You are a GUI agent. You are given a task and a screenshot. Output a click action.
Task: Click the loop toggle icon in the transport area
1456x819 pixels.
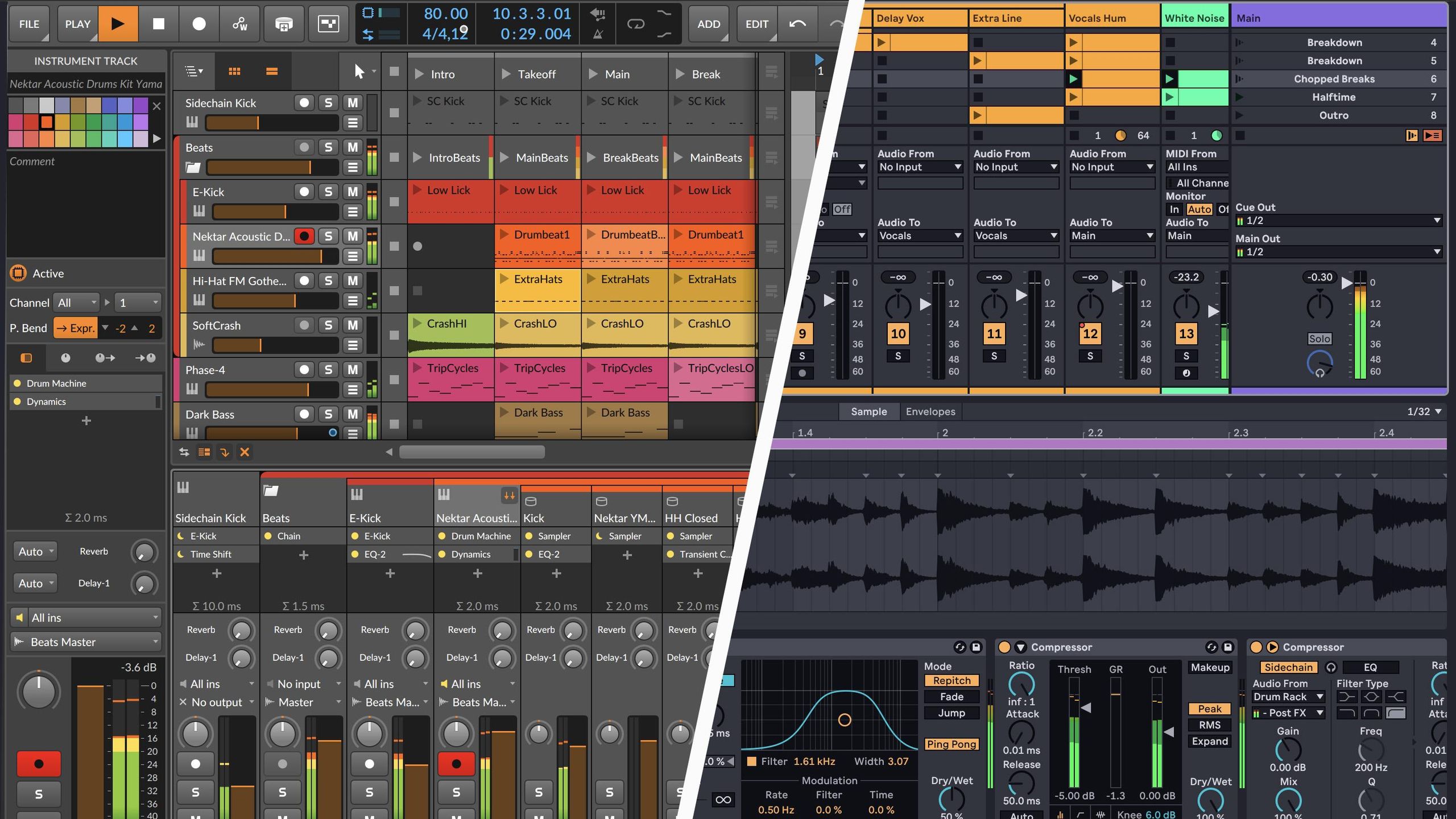636,23
